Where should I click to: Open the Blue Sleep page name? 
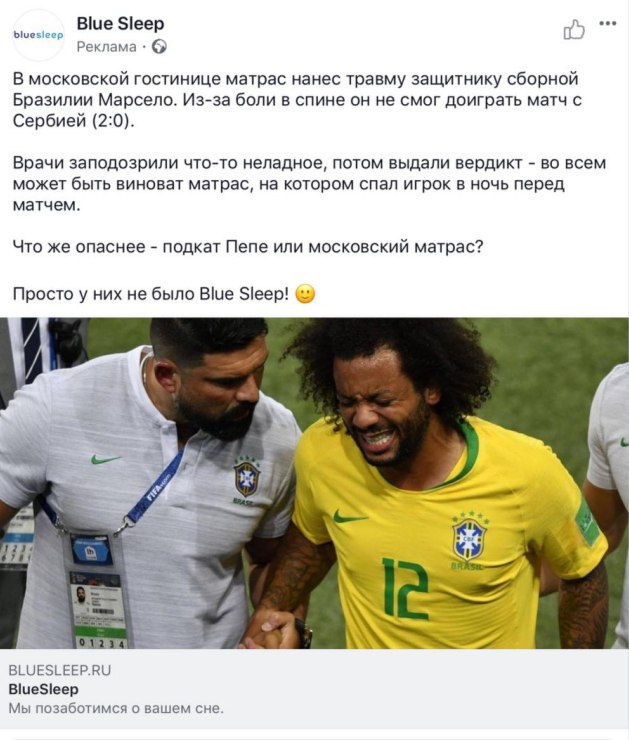(120, 23)
